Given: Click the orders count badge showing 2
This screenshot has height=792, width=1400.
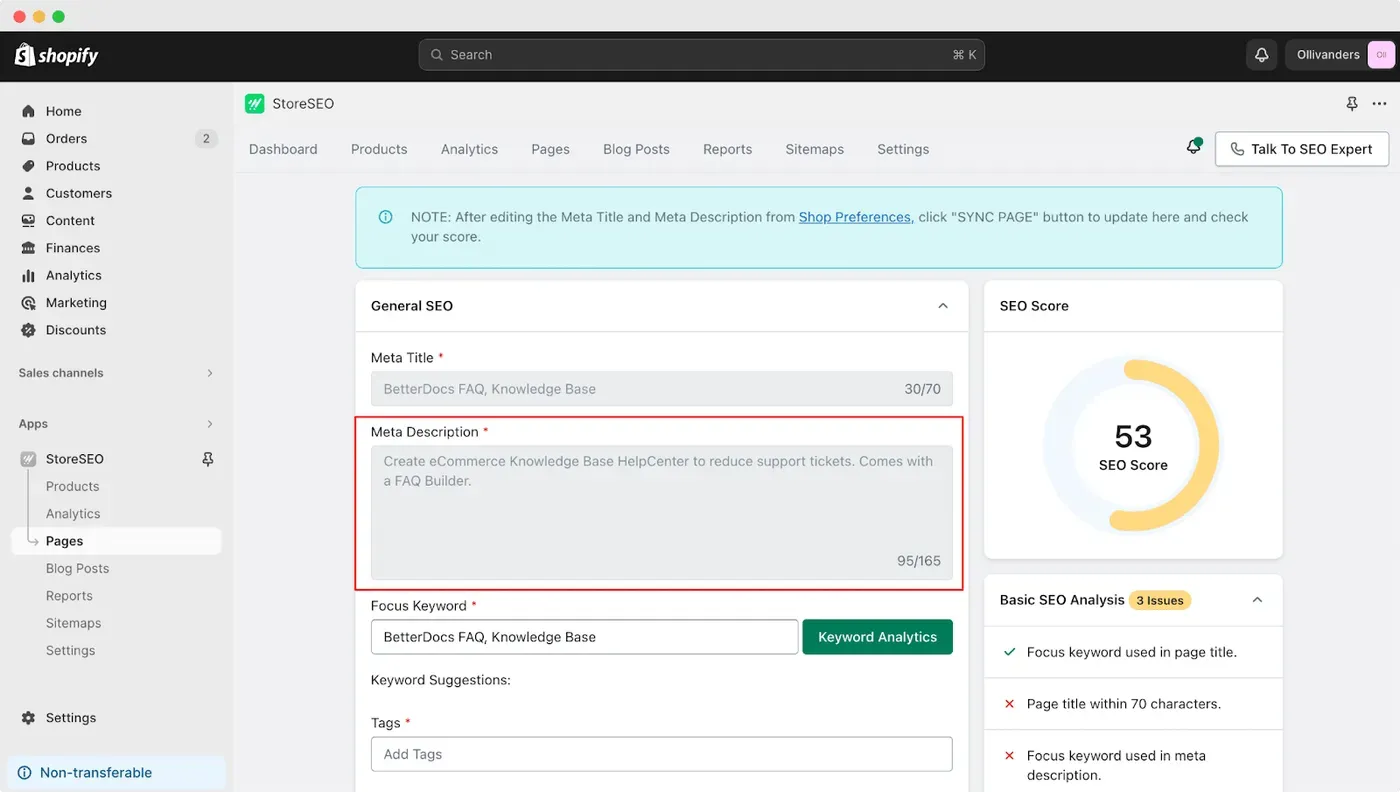Looking at the screenshot, I should pyautogui.click(x=206, y=138).
